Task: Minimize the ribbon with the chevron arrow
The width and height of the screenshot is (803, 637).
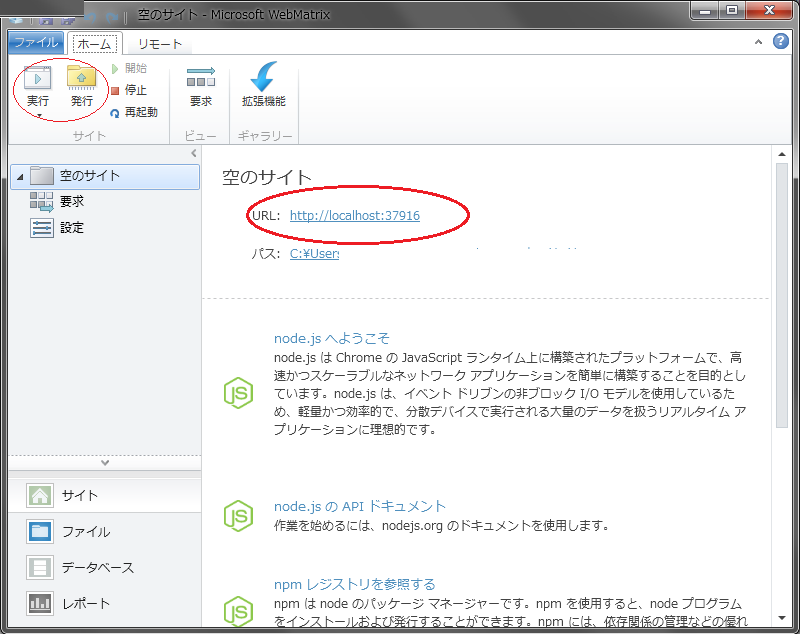Action: [x=759, y=42]
